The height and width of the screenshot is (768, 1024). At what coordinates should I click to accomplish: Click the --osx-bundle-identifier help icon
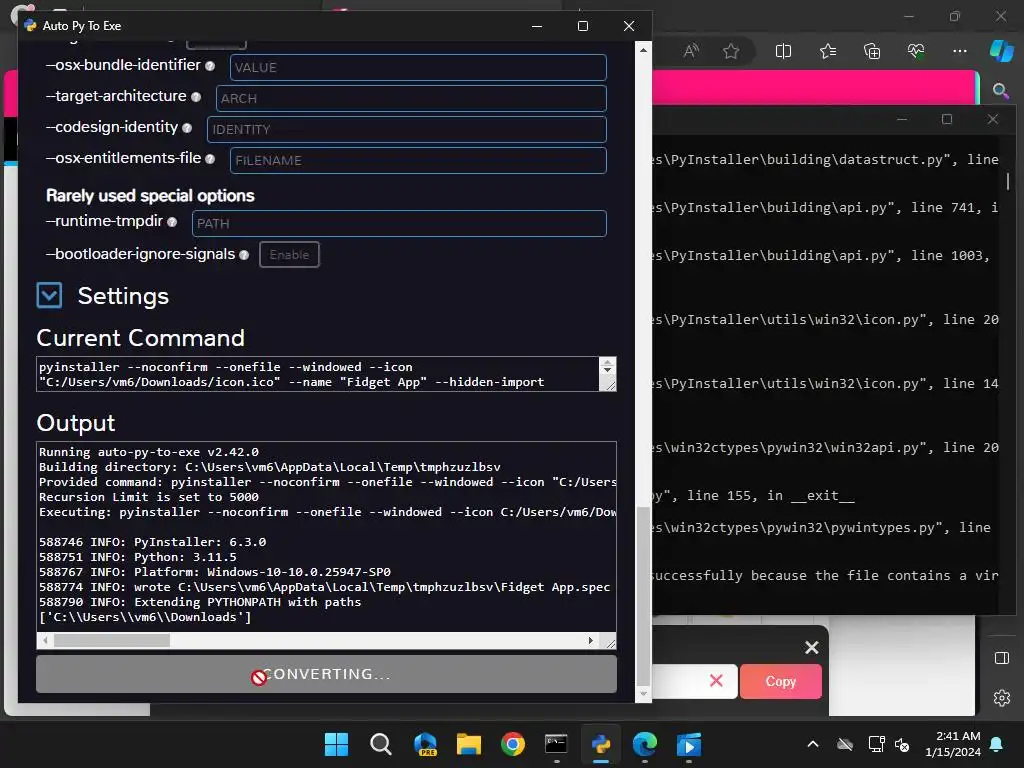pyautogui.click(x=210, y=66)
